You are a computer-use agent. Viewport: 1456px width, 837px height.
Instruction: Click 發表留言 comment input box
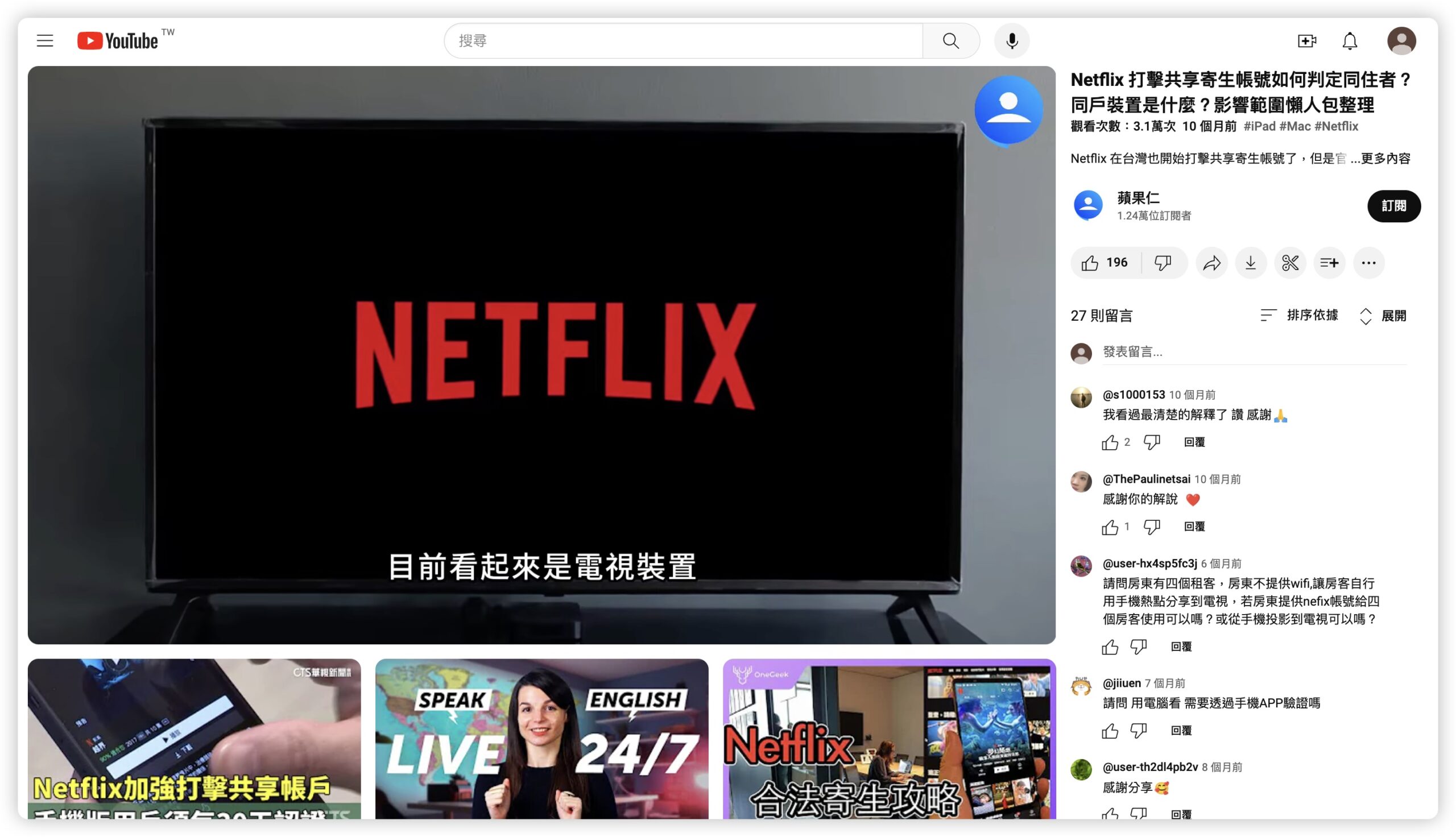1254,352
